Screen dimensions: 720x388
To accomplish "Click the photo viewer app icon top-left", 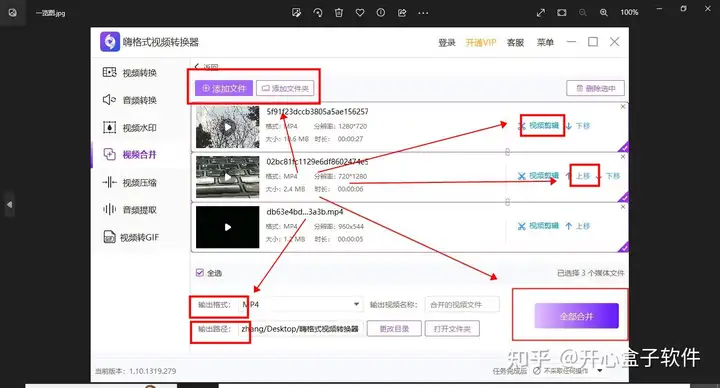I will 12,12.
